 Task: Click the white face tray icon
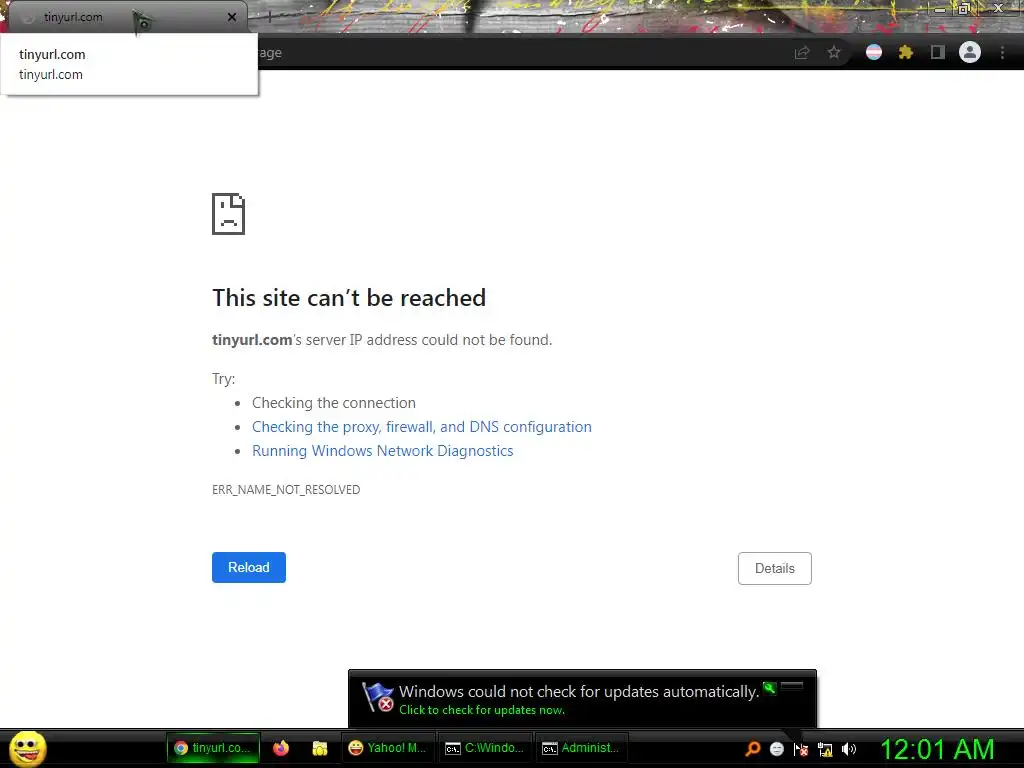pos(776,749)
